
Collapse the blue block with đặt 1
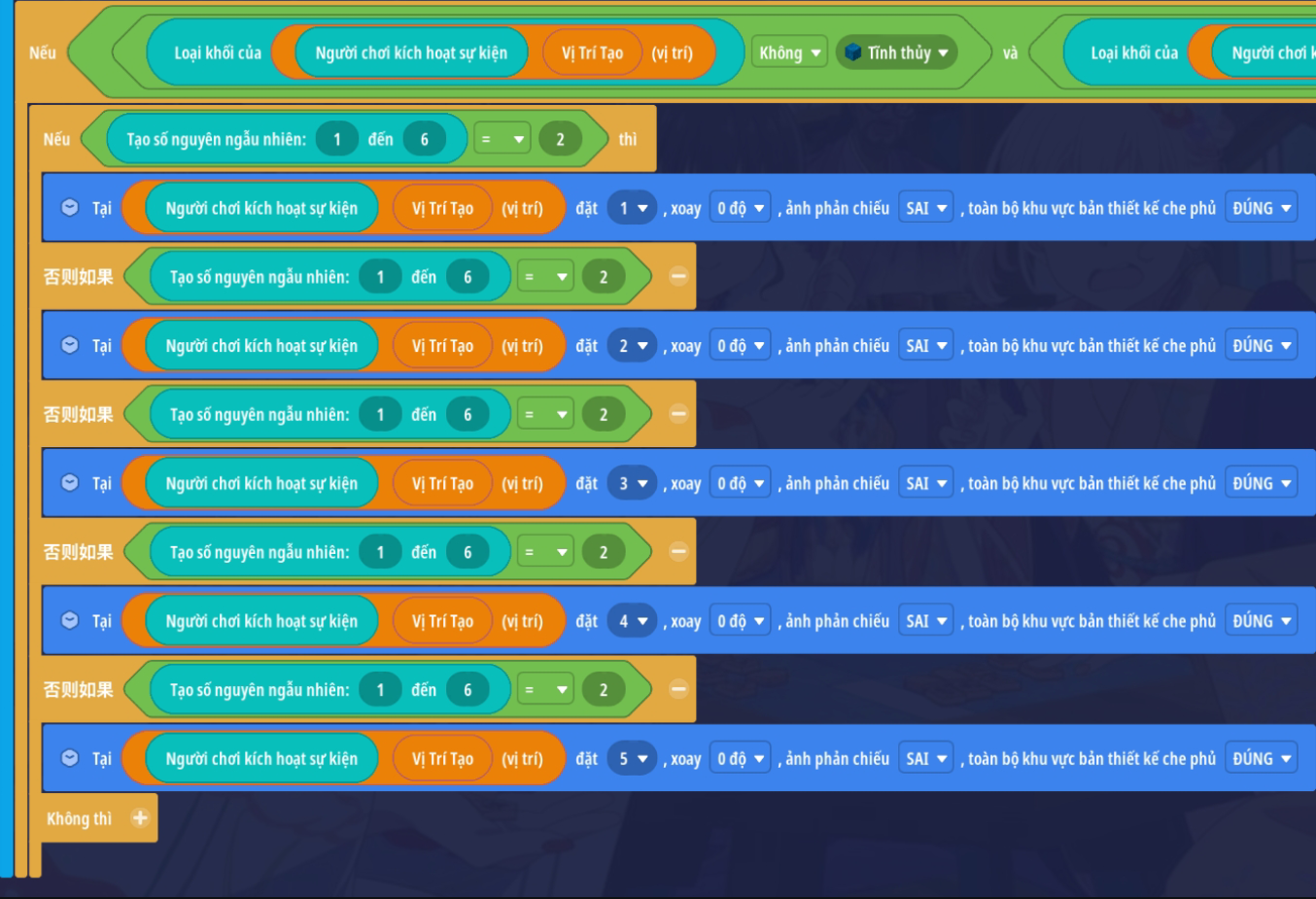70,208
